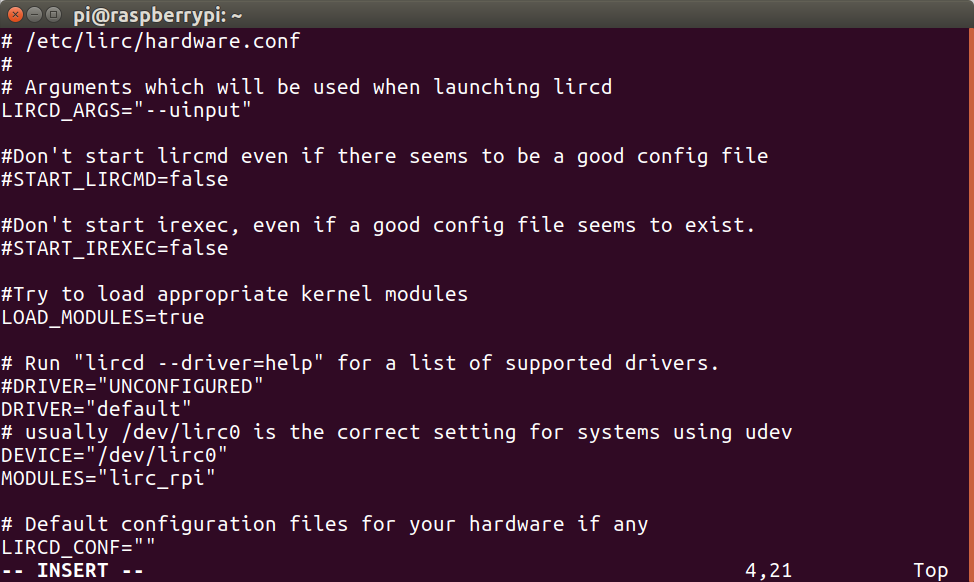The image size is (974, 582).
Task: Click the MODULES="lirc_rpi" line
Action: (x=108, y=478)
